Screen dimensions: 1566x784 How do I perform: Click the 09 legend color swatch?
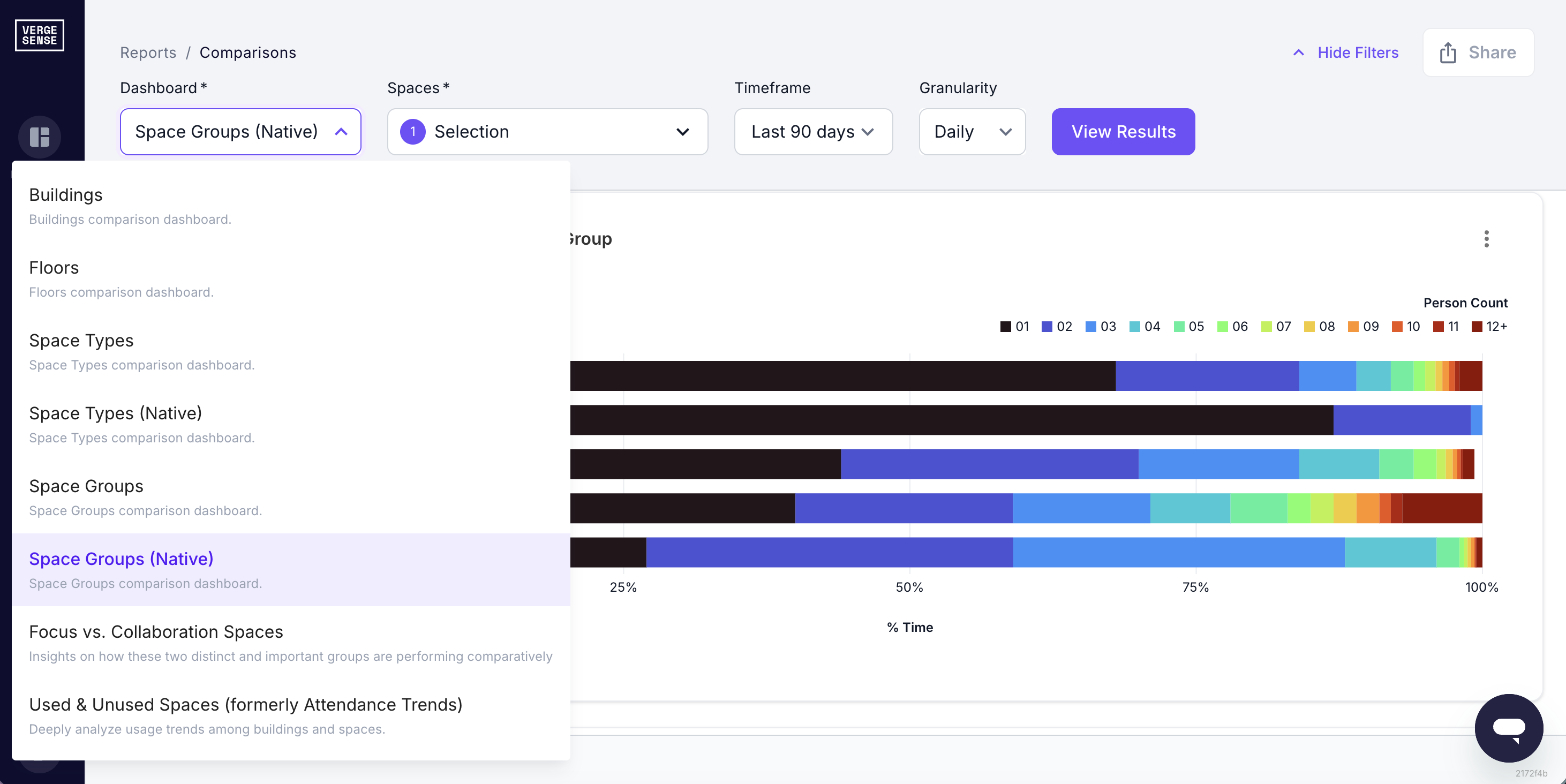[x=1353, y=327]
